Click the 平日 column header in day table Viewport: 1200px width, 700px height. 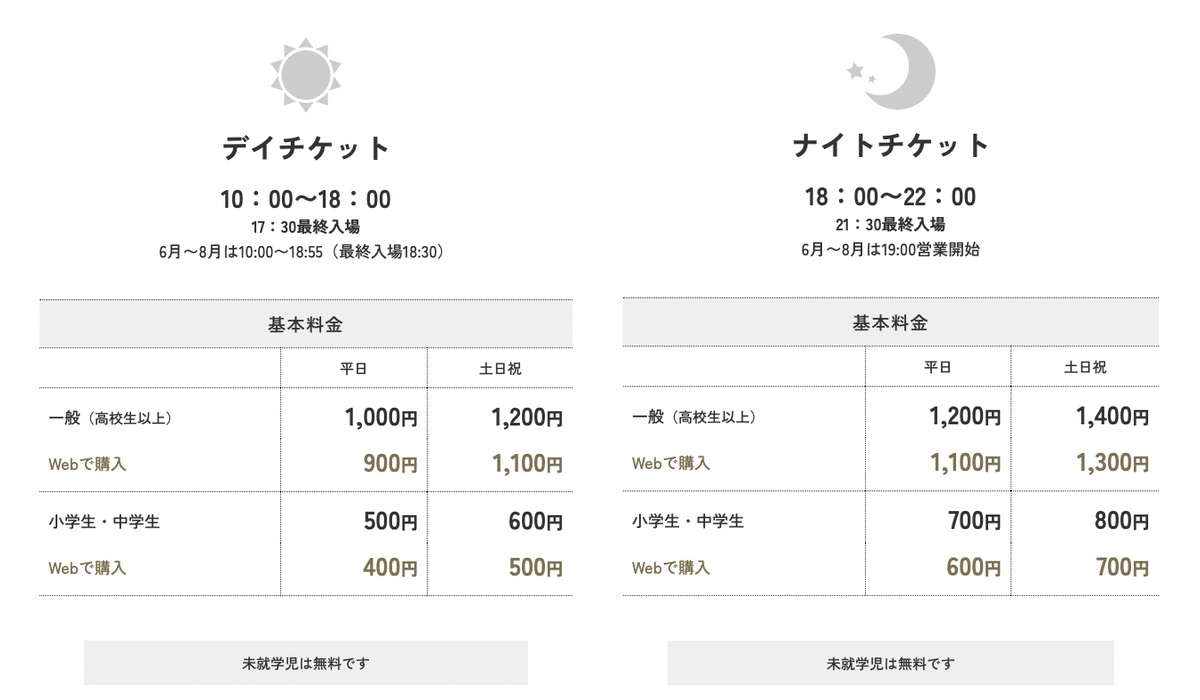point(354,368)
